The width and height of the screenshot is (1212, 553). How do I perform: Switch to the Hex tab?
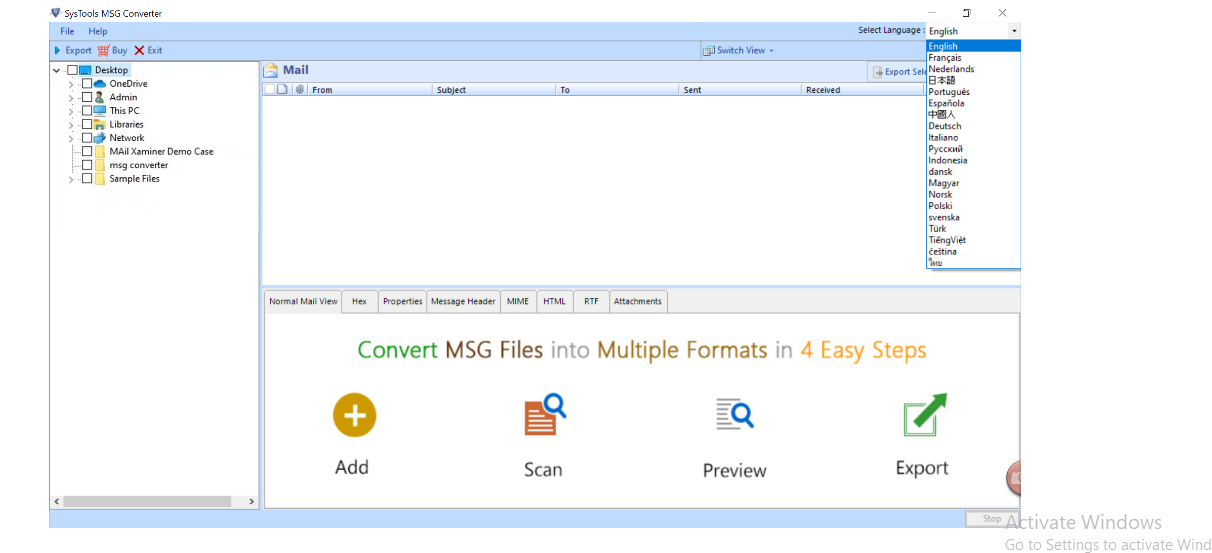359,301
